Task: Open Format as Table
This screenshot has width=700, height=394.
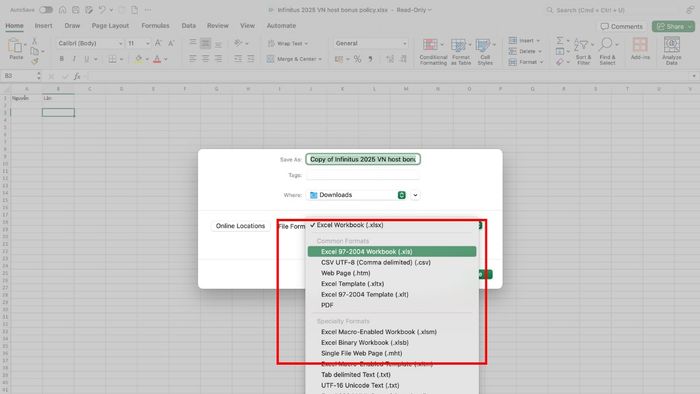Action: pos(461,52)
